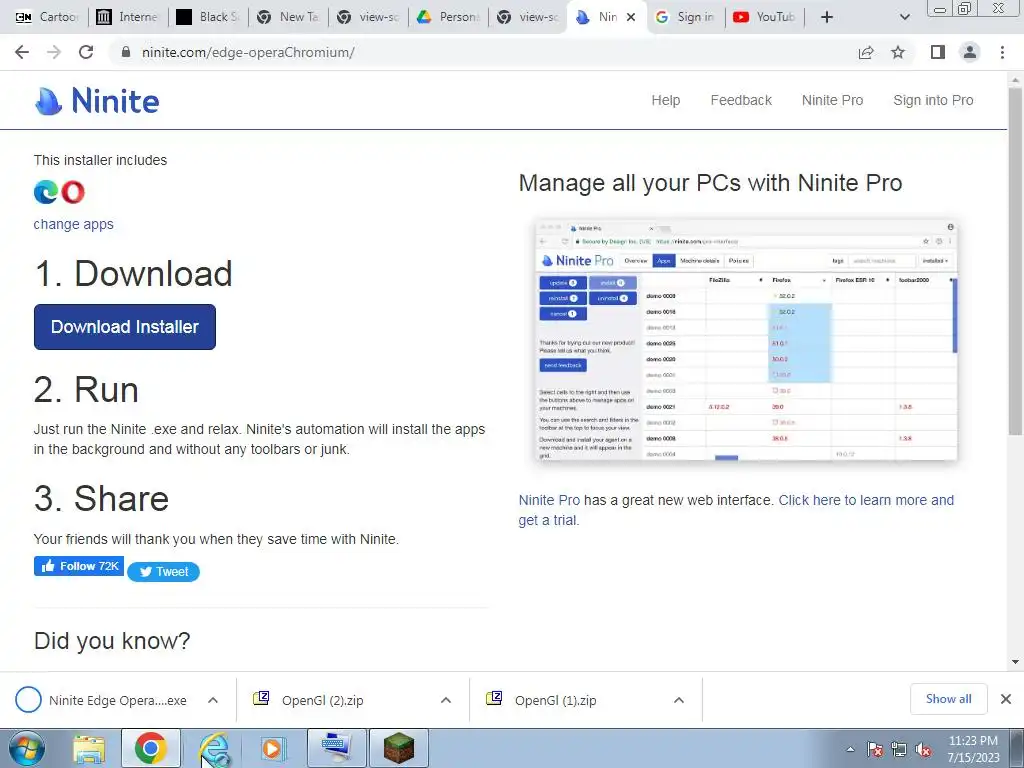Reload the Ninite page
This screenshot has height=768, width=1024.
coord(86,52)
